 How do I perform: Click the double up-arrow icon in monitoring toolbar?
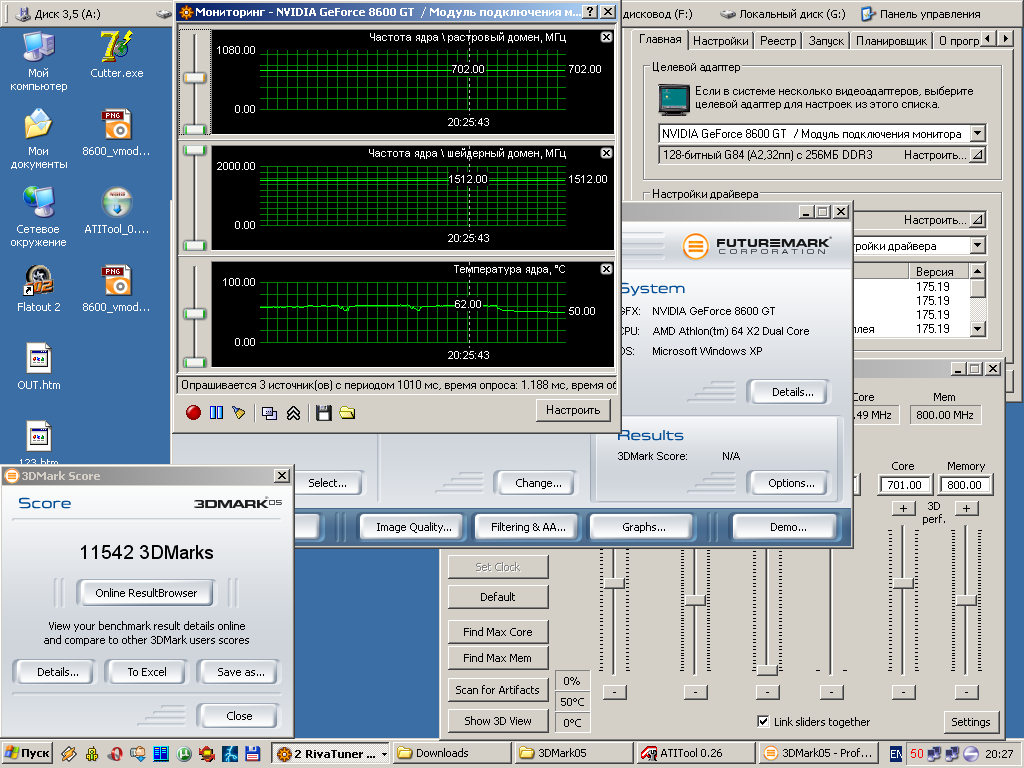tap(293, 413)
